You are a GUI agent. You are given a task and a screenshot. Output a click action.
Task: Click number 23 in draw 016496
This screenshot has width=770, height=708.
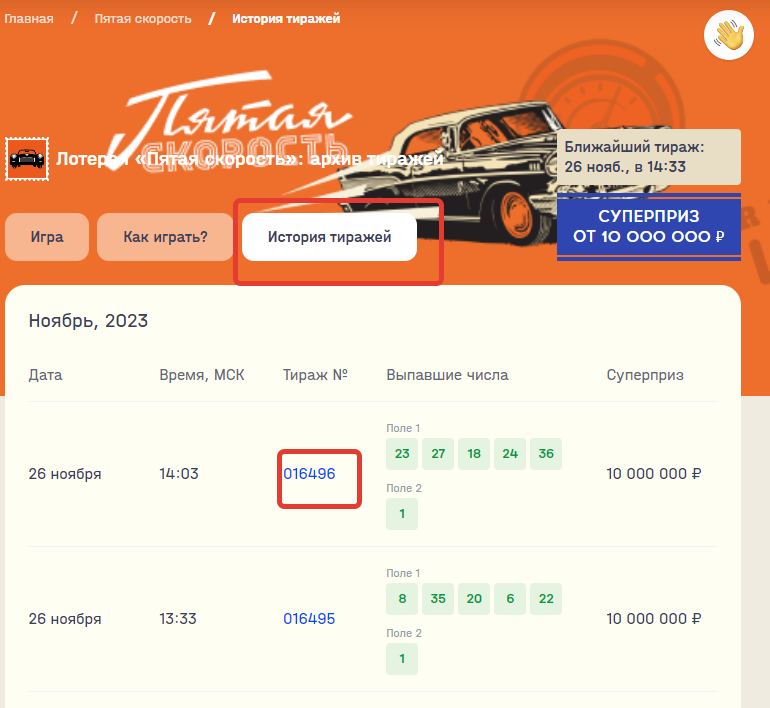tap(402, 454)
